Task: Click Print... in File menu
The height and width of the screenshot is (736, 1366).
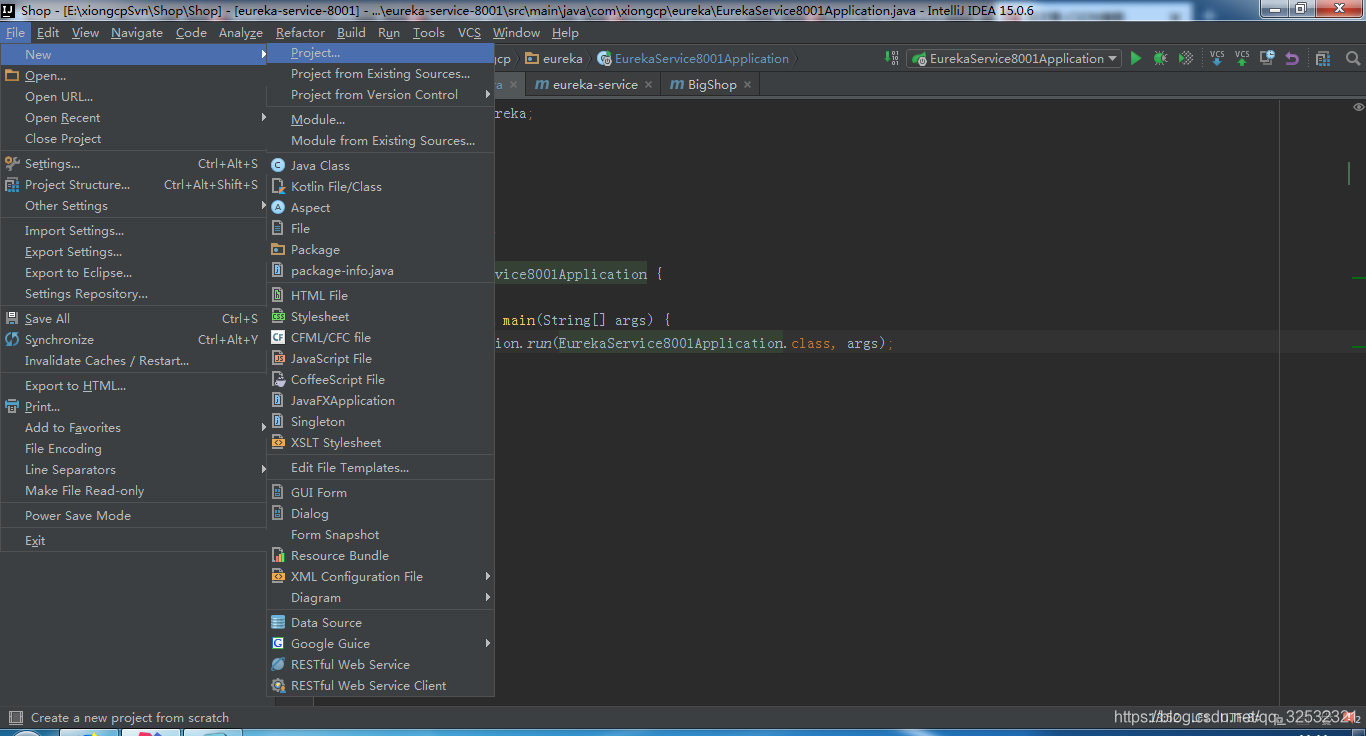Action: (134, 406)
